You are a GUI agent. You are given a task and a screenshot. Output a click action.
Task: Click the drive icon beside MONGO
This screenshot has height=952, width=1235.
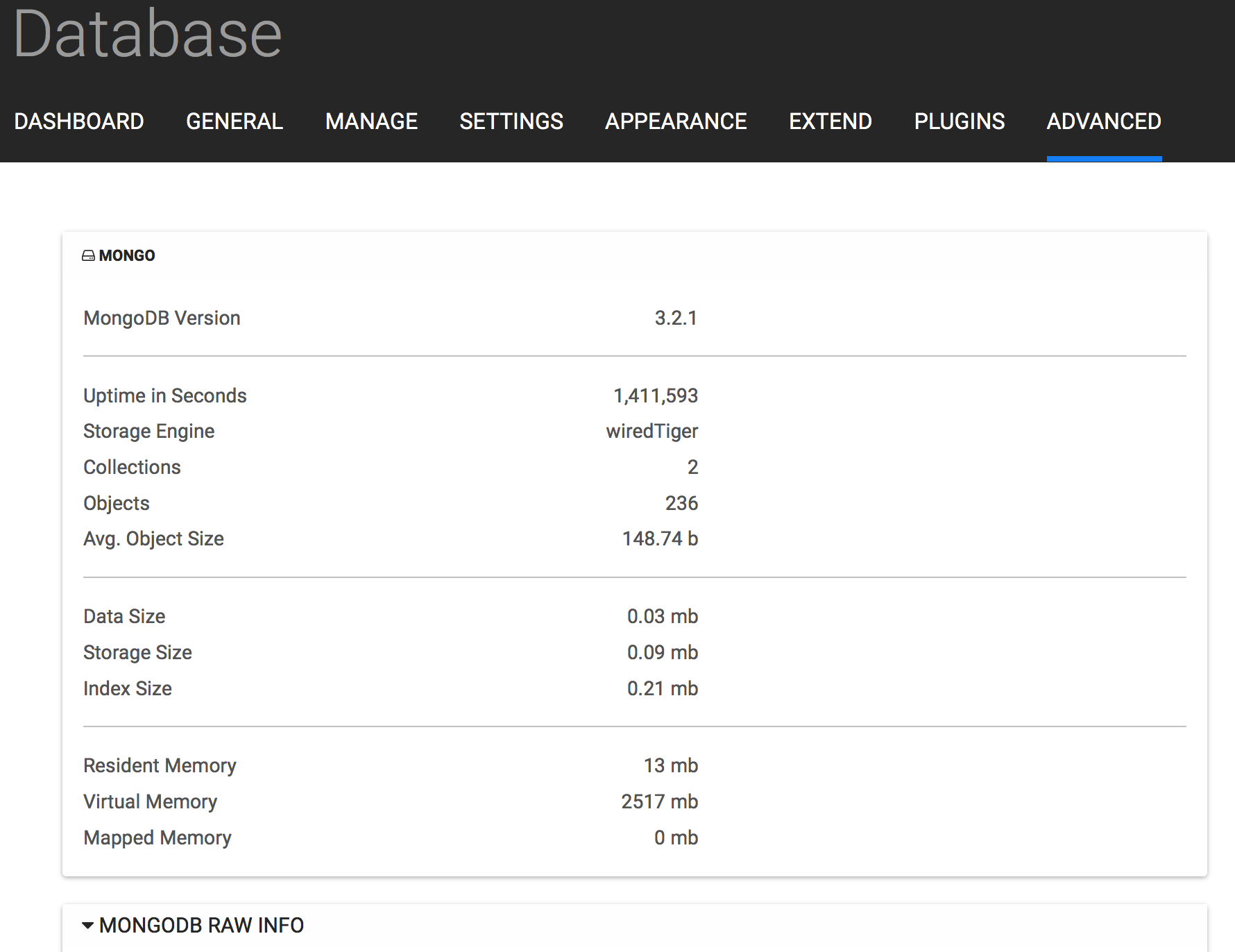click(88, 256)
